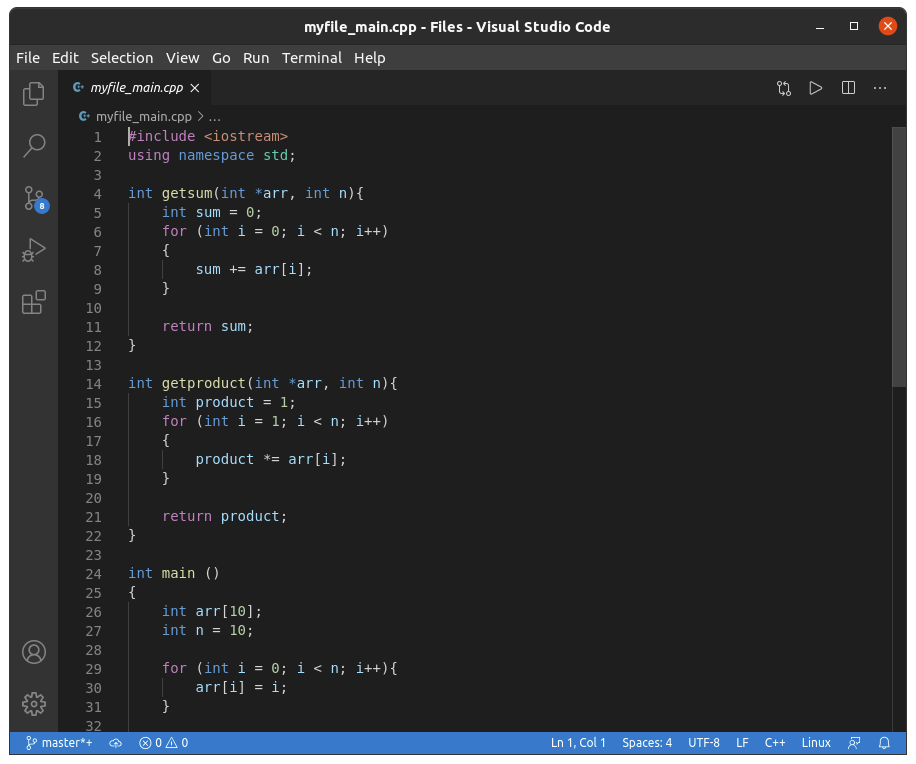Viewport: 916px width, 764px height.
Task: Open the Selection menu
Action: click(122, 58)
